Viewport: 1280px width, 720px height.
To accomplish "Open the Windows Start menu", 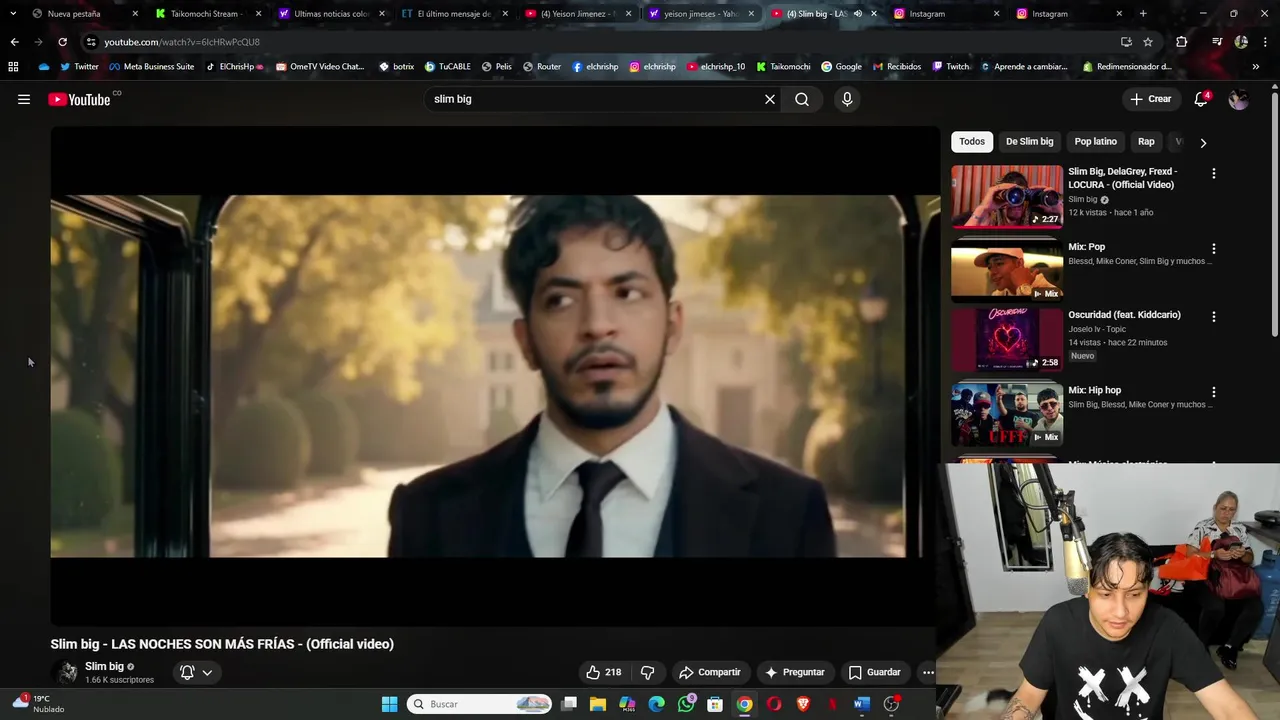I will tap(389, 704).
